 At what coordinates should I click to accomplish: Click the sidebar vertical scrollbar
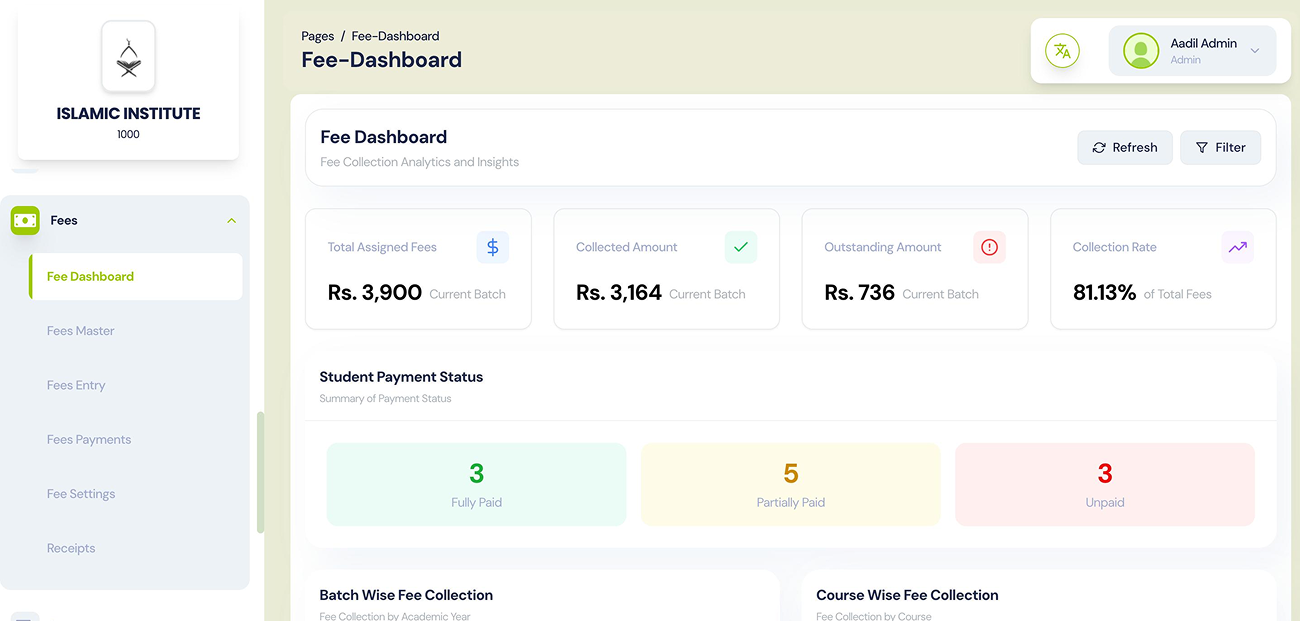(260, 472)
